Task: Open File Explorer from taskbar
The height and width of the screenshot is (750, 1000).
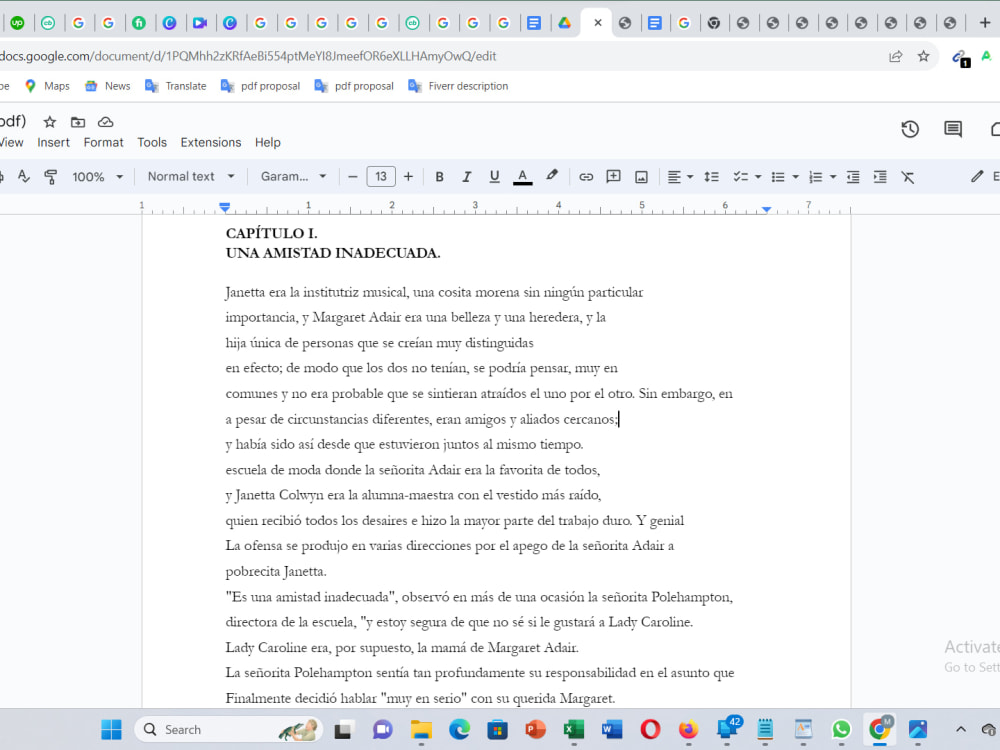Action: tap(421, 730)
